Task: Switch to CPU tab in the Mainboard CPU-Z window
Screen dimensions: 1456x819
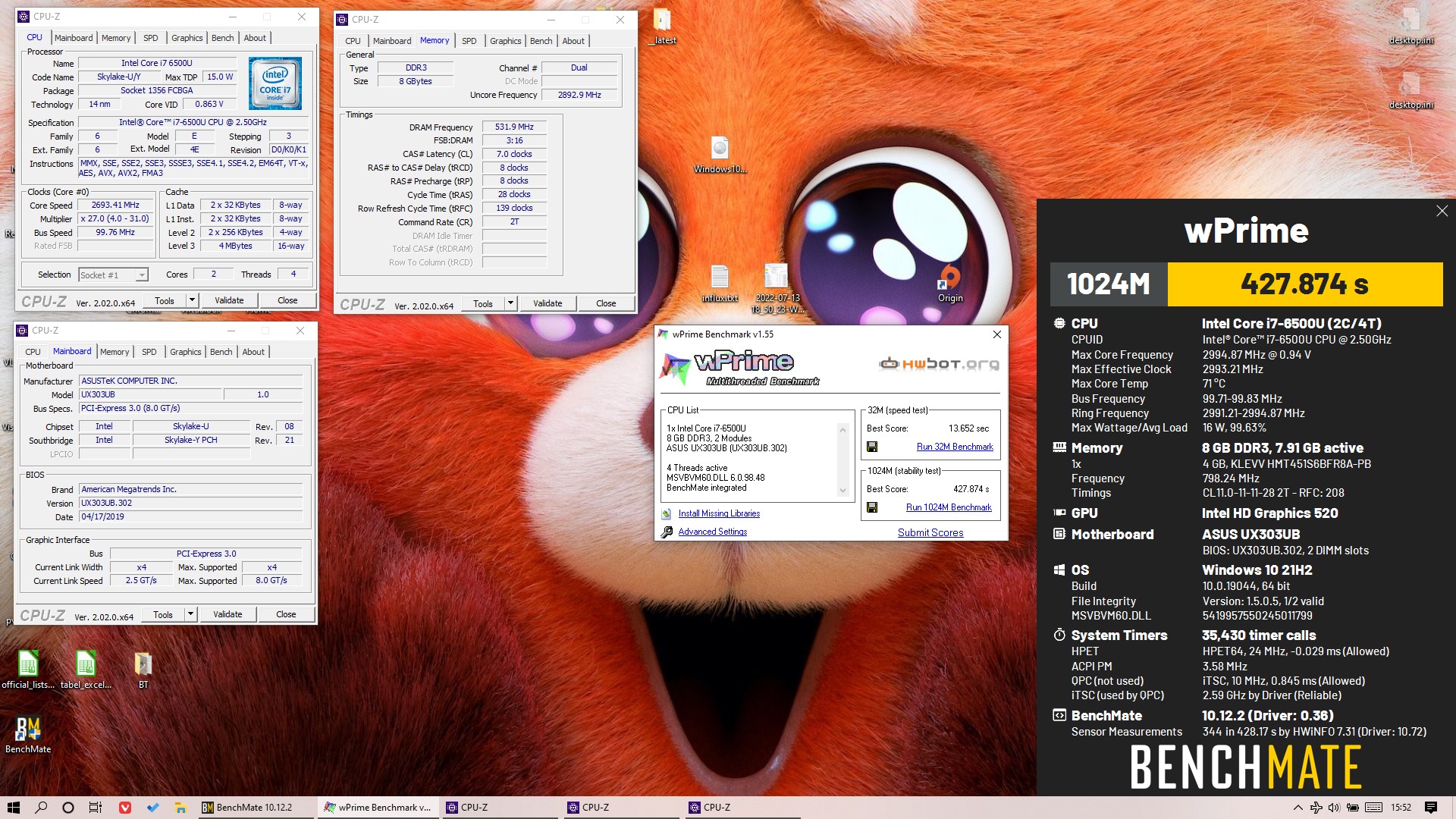Action: pyautogui.click(x=33, y=352)
